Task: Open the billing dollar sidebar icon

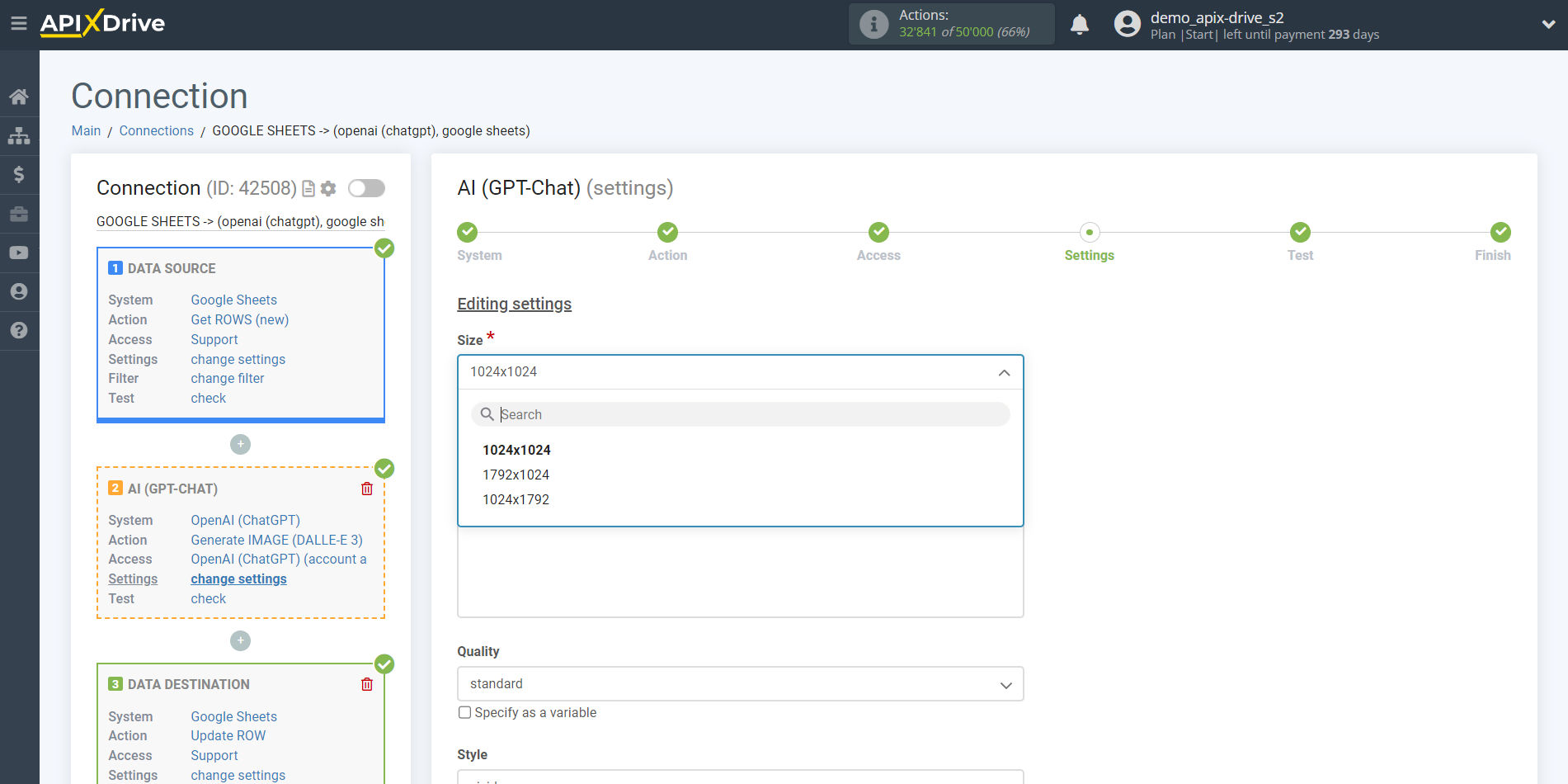Action: 19,175
